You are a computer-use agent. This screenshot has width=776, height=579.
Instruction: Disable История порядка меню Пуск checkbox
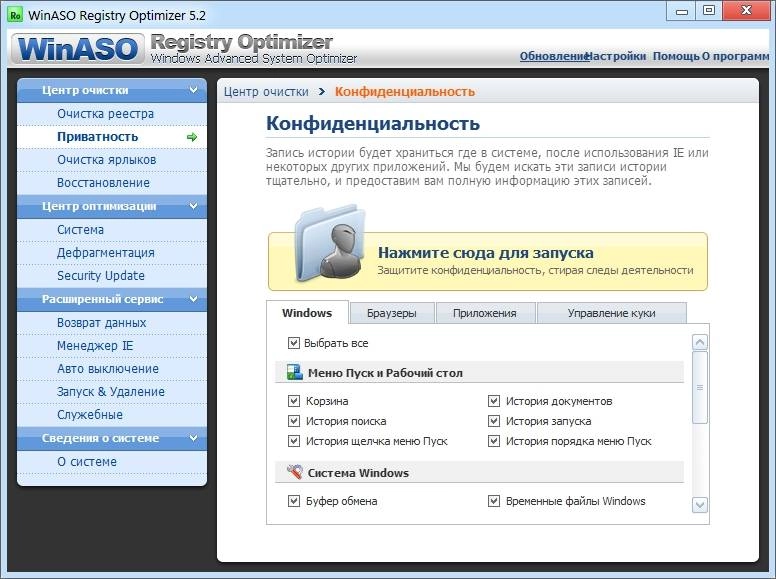click(494, 441)
